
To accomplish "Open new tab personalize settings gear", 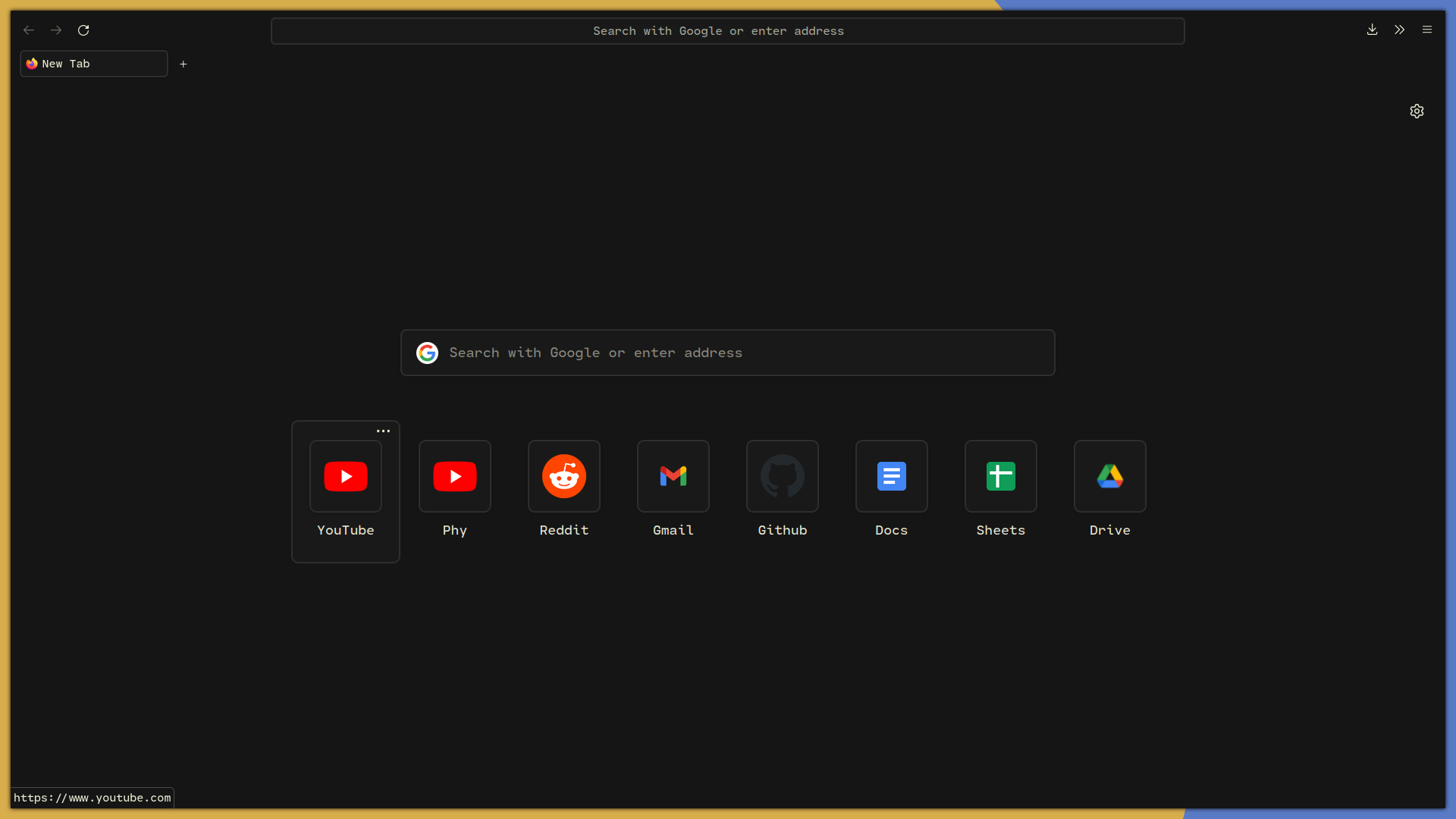I will [x=1417, y=111].
